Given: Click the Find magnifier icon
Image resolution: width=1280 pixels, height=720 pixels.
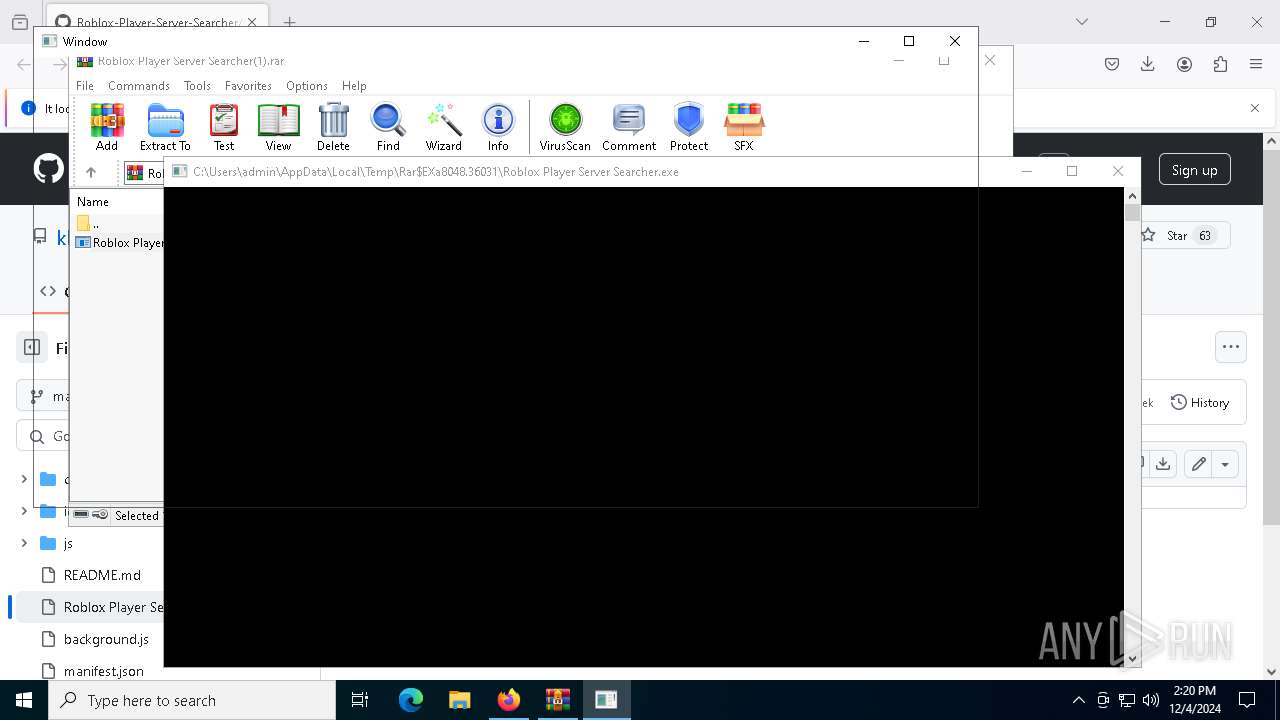Looking at the screenshot, I should 388,127.
